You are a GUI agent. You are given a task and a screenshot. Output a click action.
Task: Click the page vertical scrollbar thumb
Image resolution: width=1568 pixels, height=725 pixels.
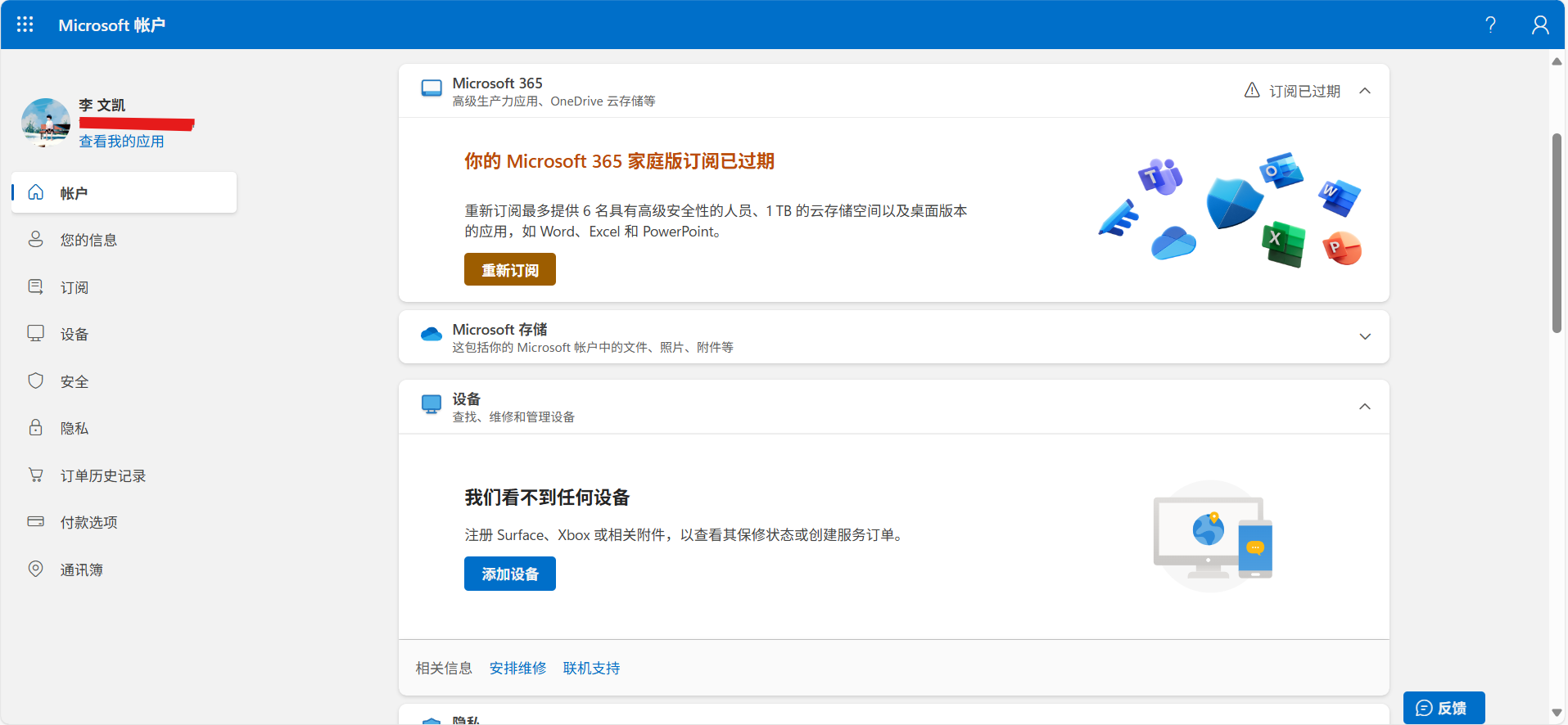tap(1557, 232)
